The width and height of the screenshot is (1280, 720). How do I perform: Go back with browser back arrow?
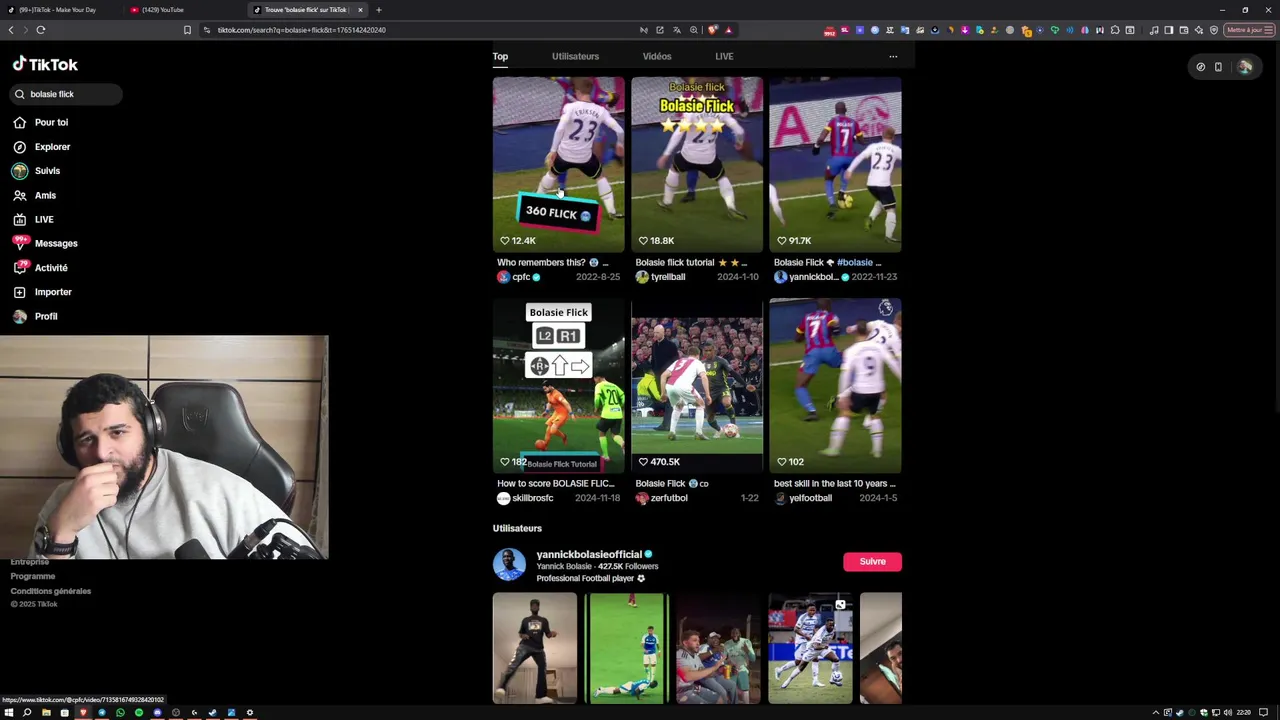(11, 30)
